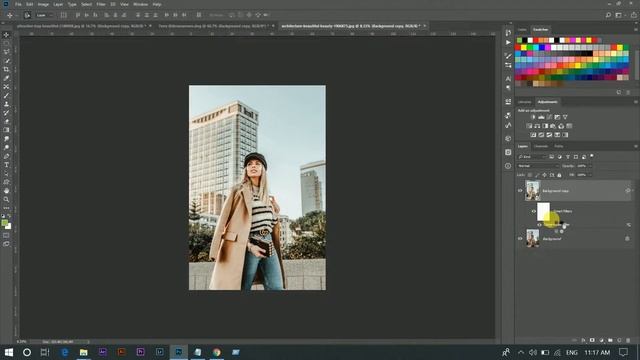This screenshot has height=360, width=640.
Task: Select the Spot Healing Brush tool
Action: [6, 87]
